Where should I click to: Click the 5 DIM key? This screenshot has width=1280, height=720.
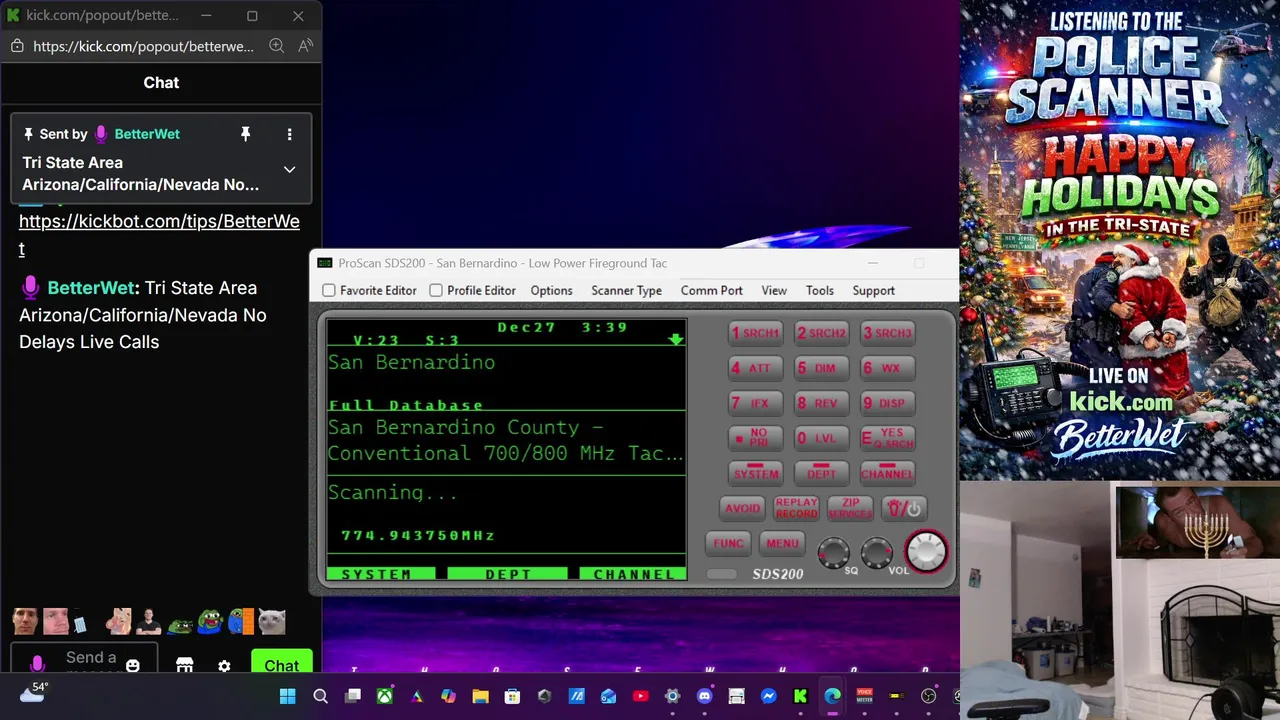(822, 368)
